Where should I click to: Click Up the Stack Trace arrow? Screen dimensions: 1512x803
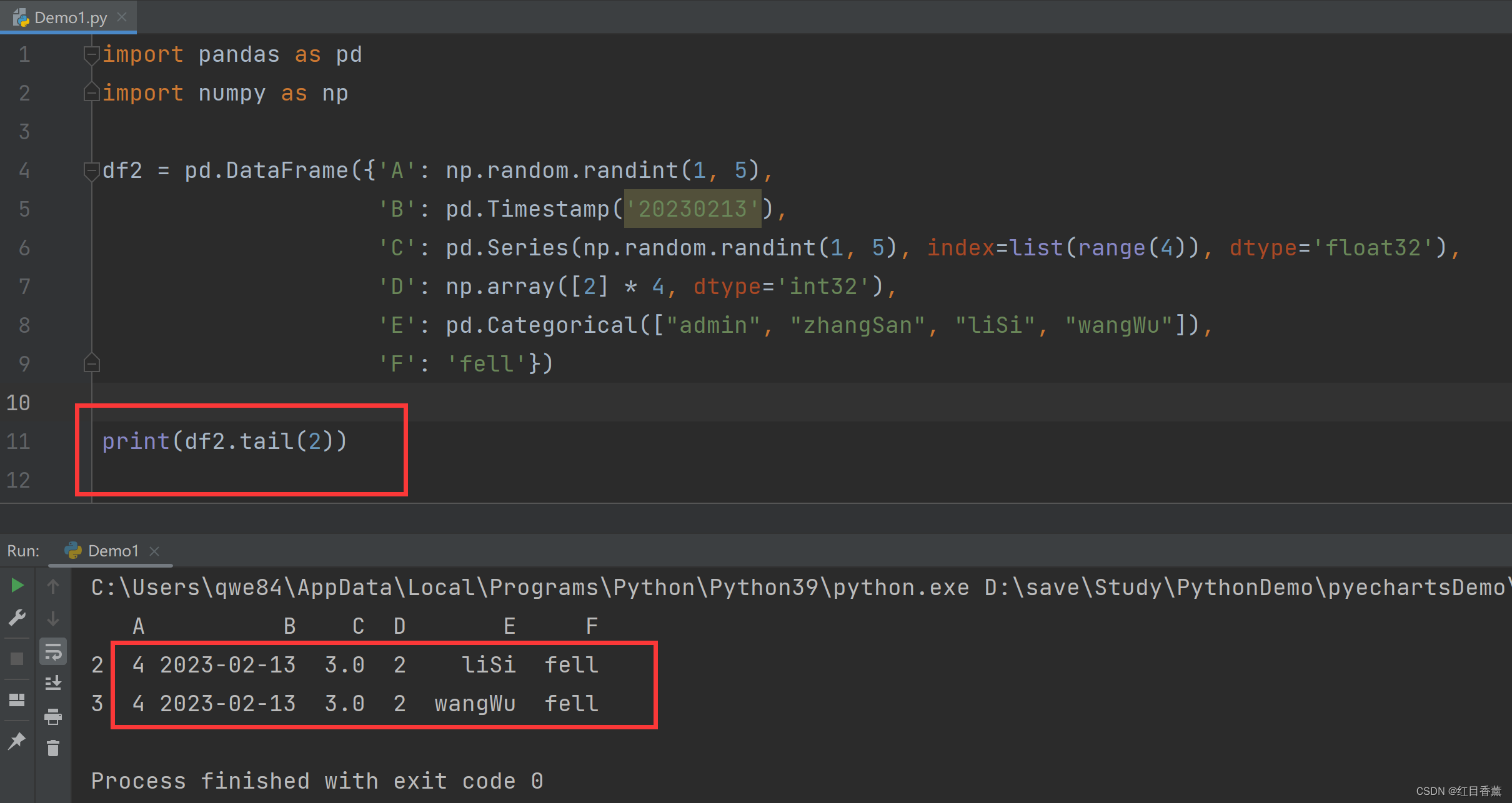point(53,586)
